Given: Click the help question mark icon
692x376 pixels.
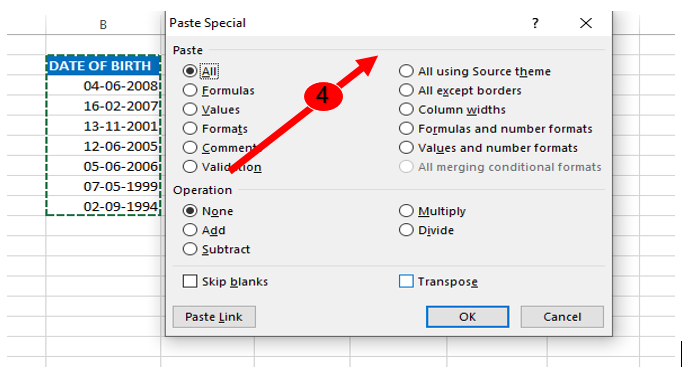Looking at the screenshot, I should pyautogui.click(x=535, y=23).
